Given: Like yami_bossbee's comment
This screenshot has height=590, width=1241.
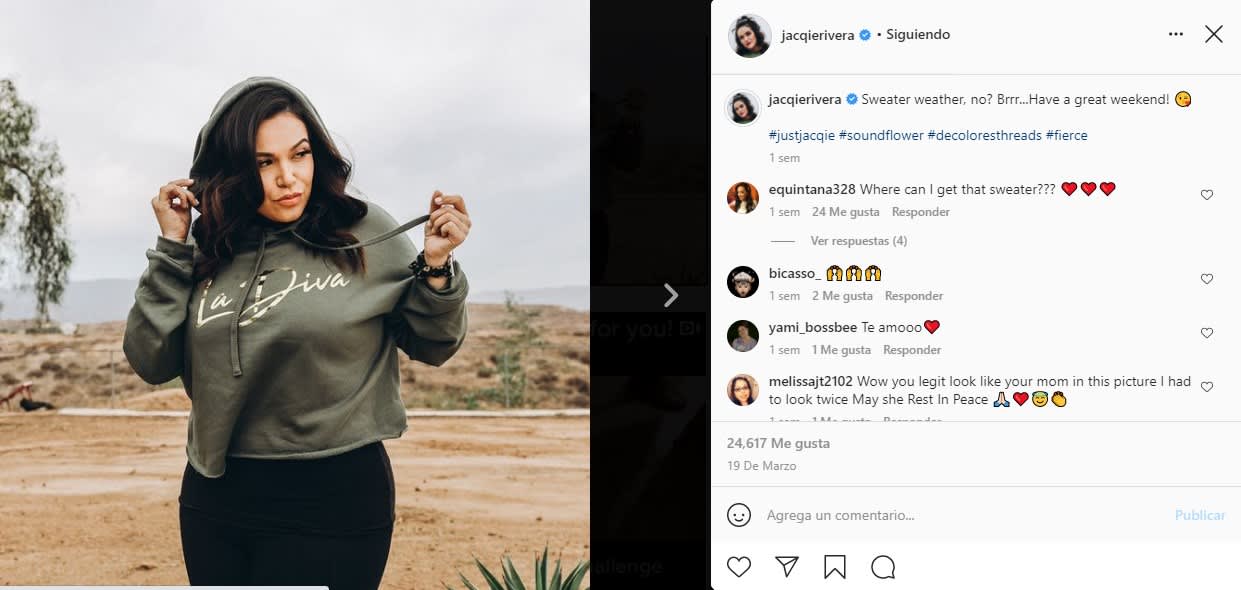Looking at the screenshot, I should coord(1206,333).
